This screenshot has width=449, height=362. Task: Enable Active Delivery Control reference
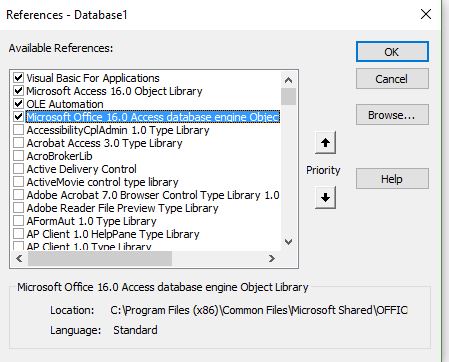click(18, 169)
